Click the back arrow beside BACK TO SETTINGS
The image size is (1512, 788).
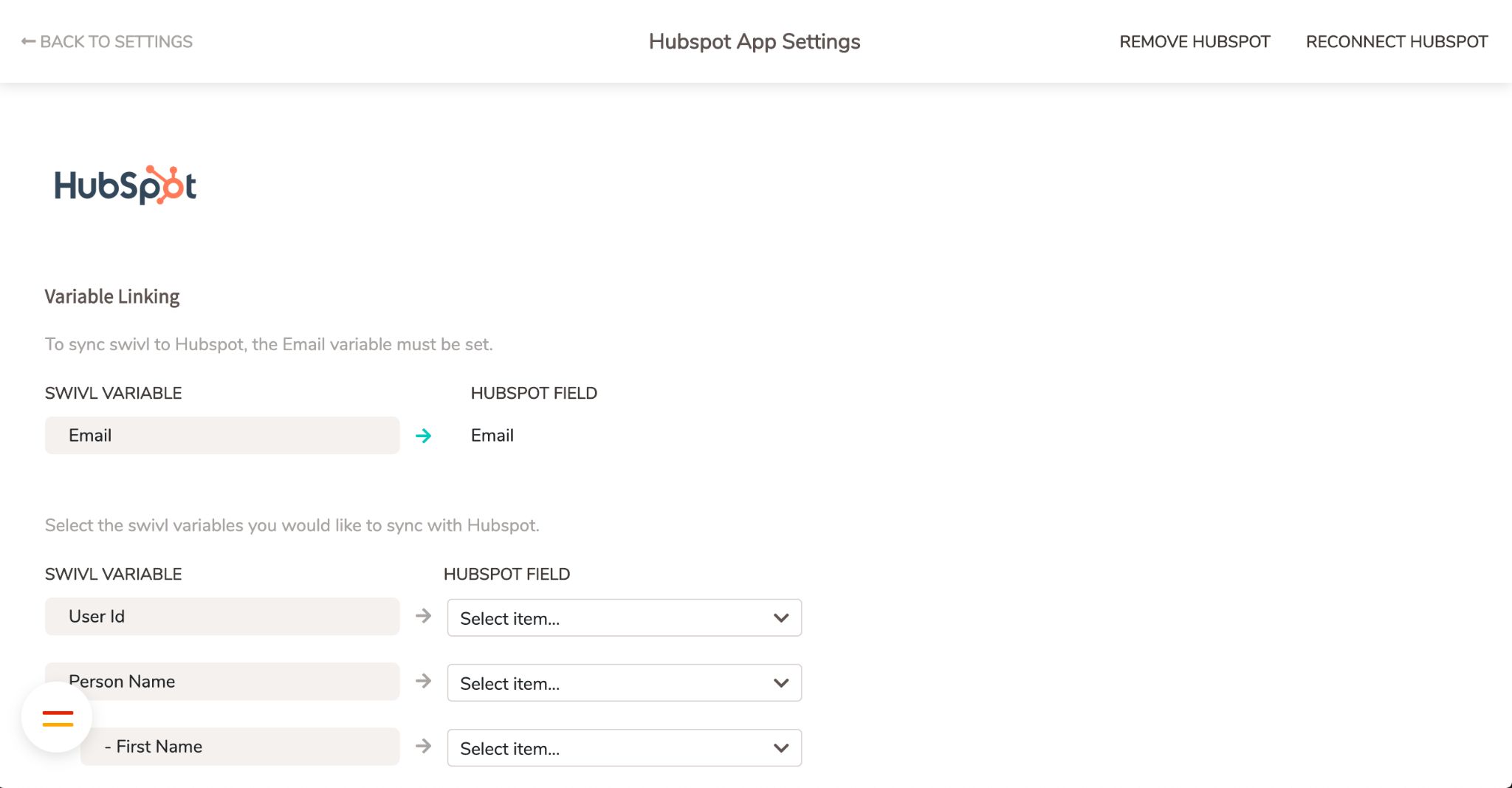click(x=27, y=40)
